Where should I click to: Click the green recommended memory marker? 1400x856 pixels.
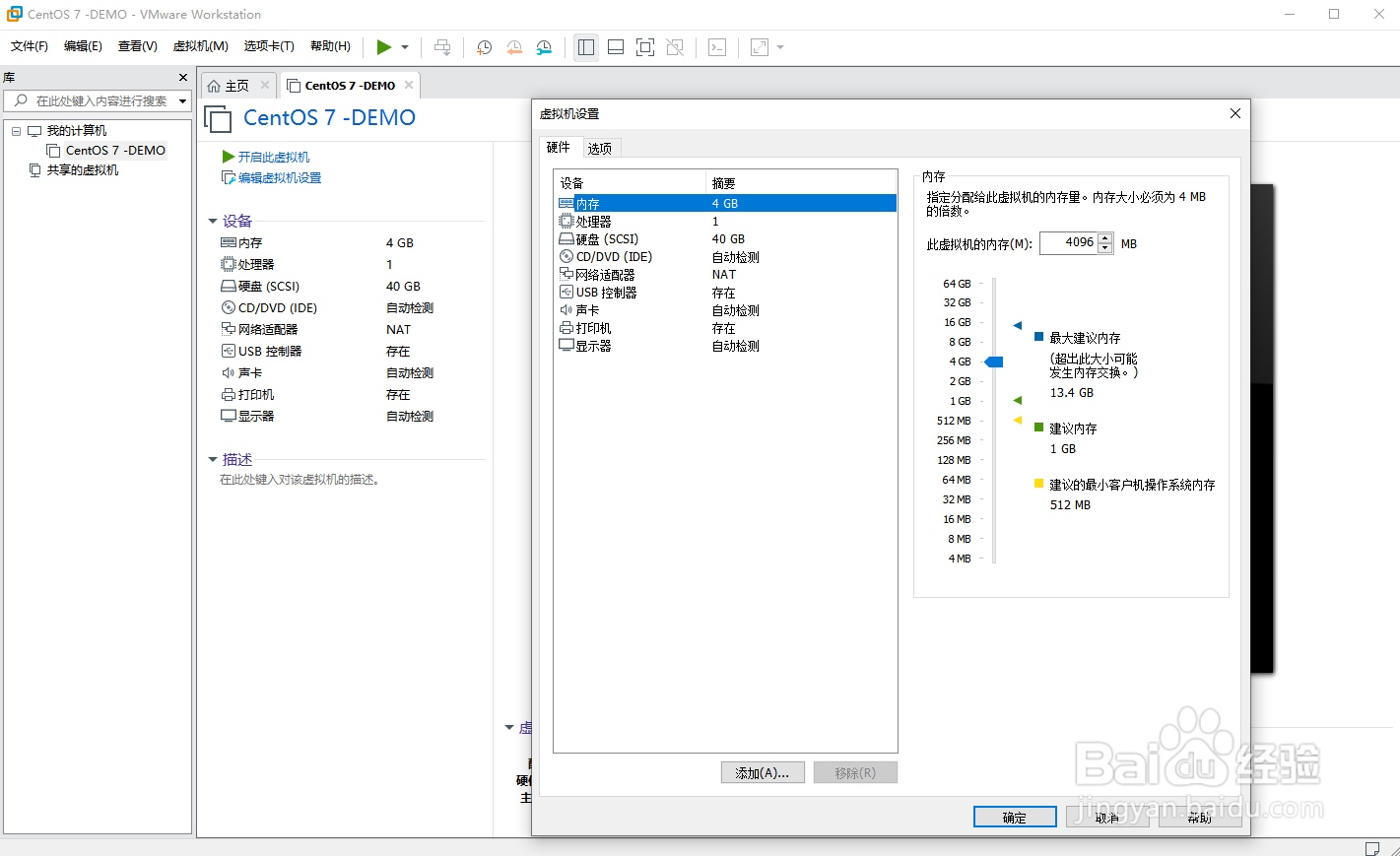pyautogui.click(x=1018, y=400)
